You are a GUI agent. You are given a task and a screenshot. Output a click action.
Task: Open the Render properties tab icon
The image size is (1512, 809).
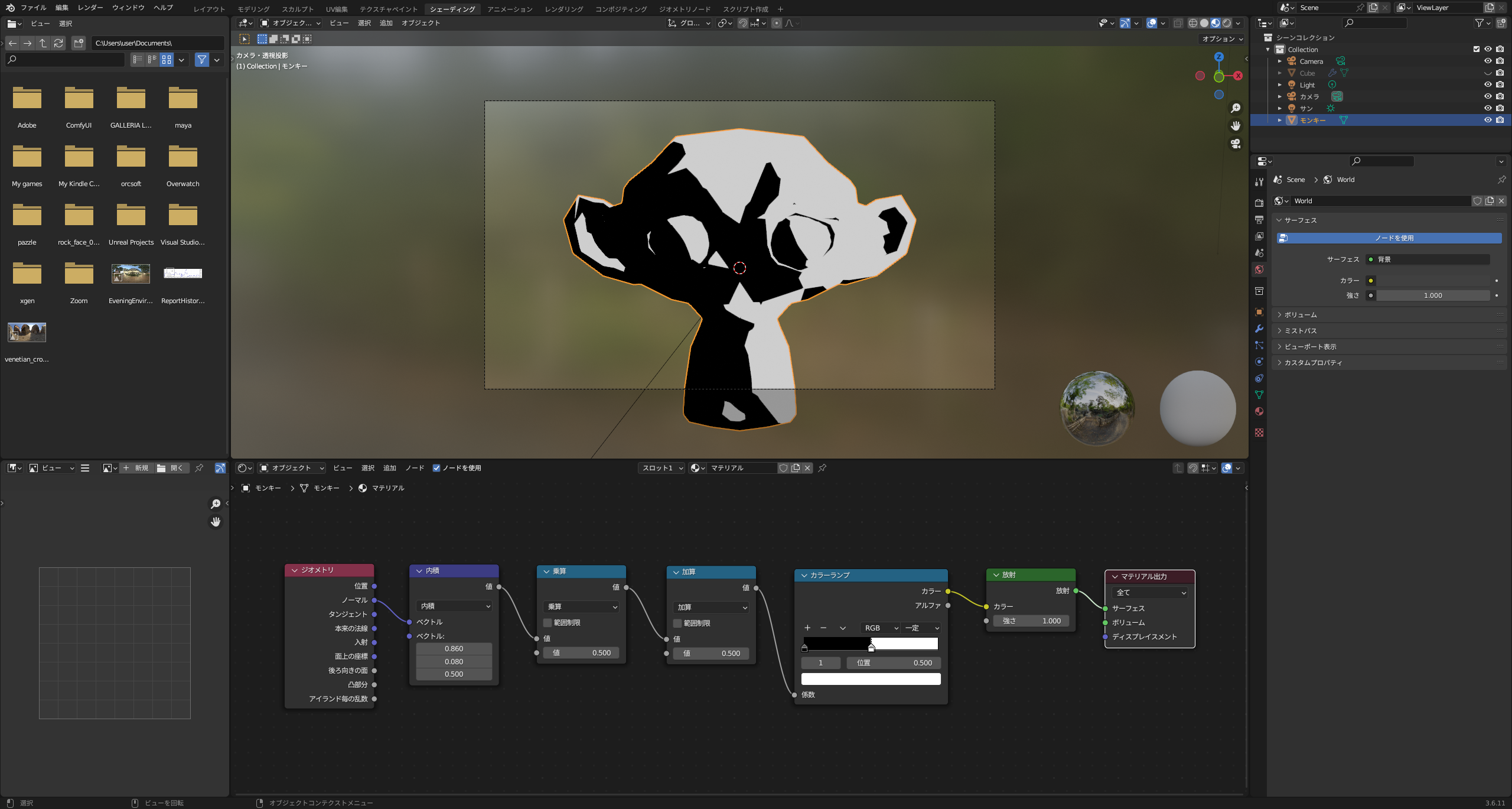1259,203
